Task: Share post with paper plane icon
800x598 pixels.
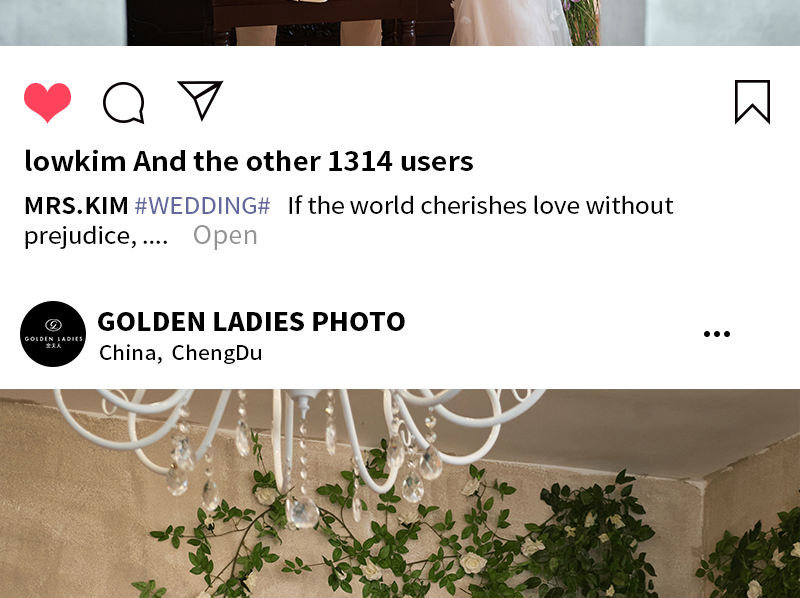Action: click(x=201, y=101)
